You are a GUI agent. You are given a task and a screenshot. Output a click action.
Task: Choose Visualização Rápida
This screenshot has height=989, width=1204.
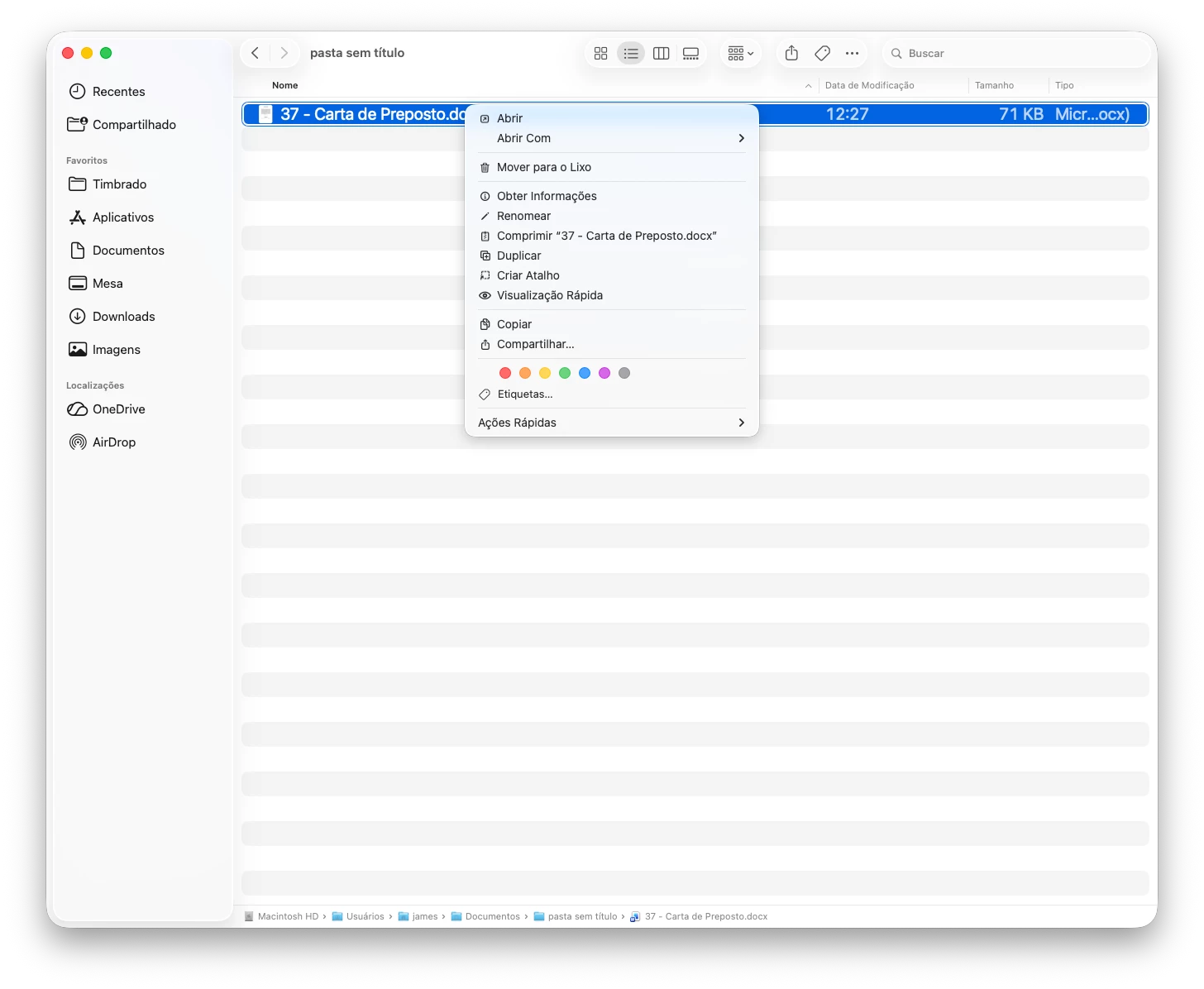[x=612, y=295]
